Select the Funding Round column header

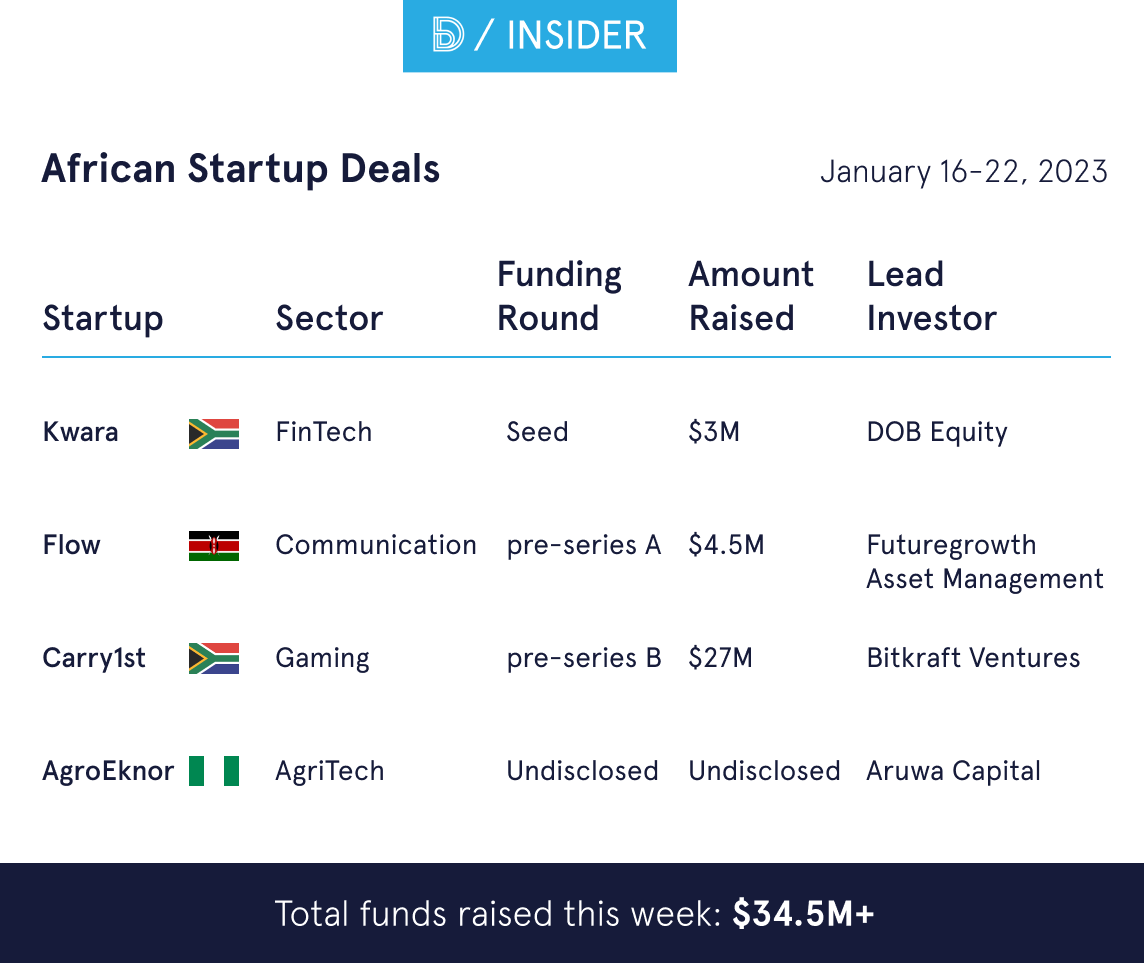560,296
